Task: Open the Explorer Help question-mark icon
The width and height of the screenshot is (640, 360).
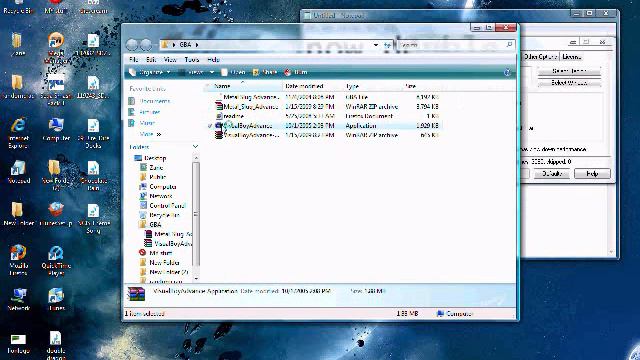Action: coord(507,72)
